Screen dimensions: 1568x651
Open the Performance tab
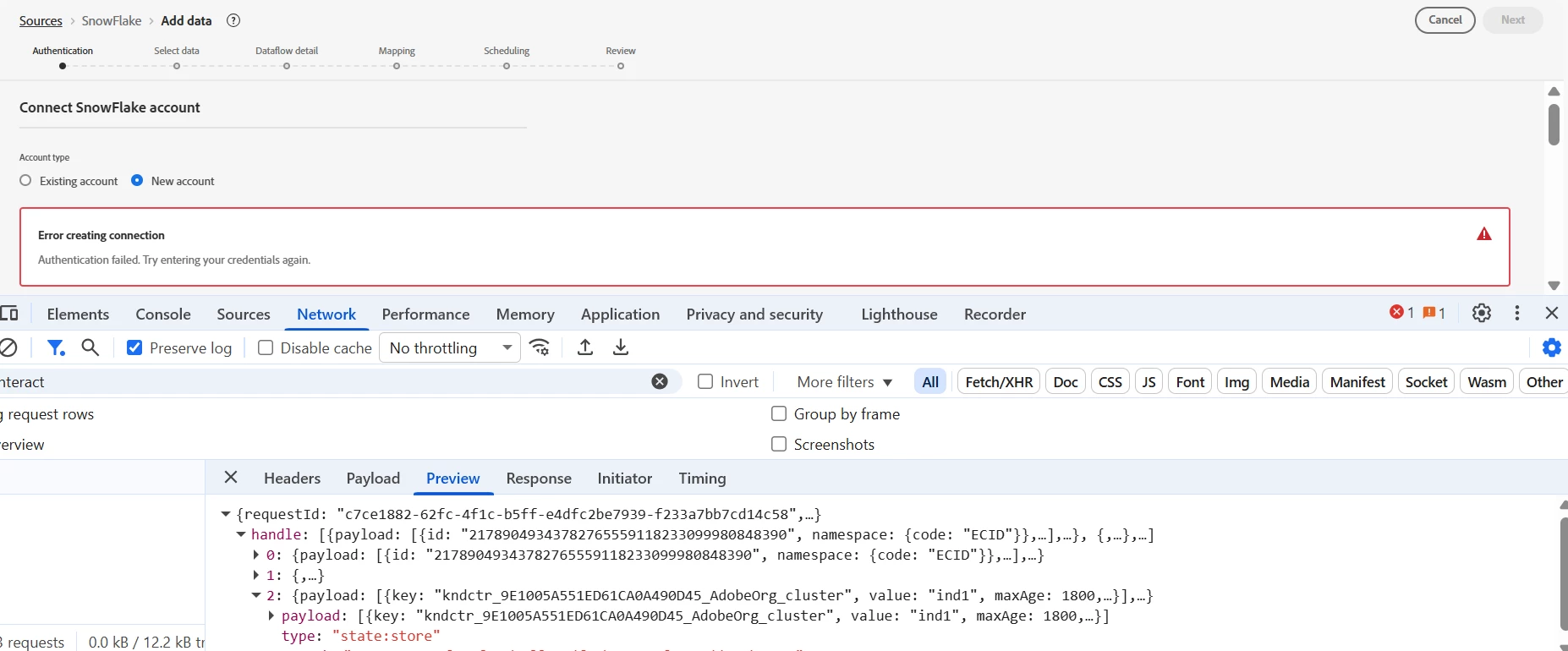tap(425, 314)
